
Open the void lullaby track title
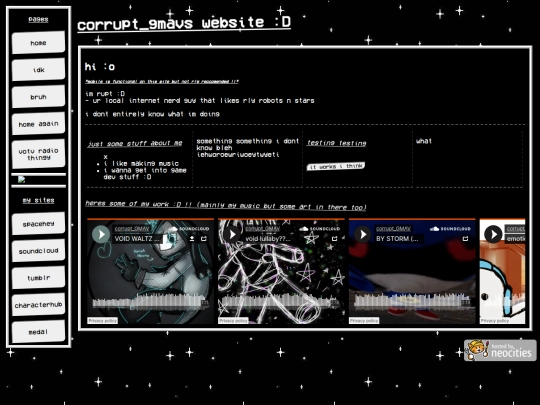pyautogui.click(x=268, y=239)
